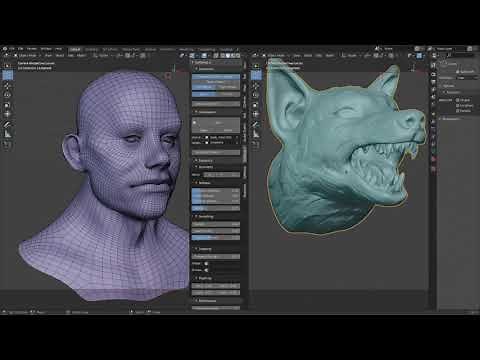
Task: Select the Measure ruler tool in right viewport
Action: click(x=256, y=134)
